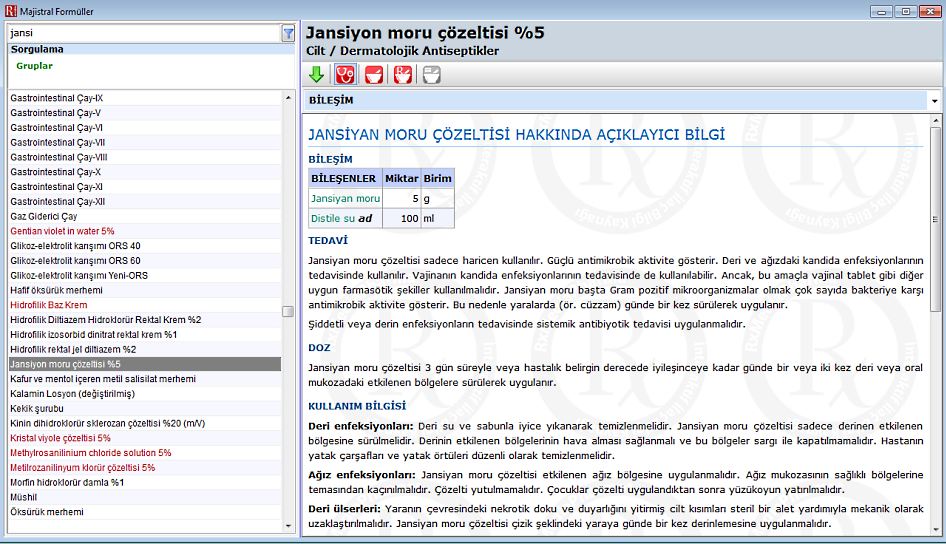
Task: Click the content pane vertical scrollbar thumb
Action: coord(936,220)
